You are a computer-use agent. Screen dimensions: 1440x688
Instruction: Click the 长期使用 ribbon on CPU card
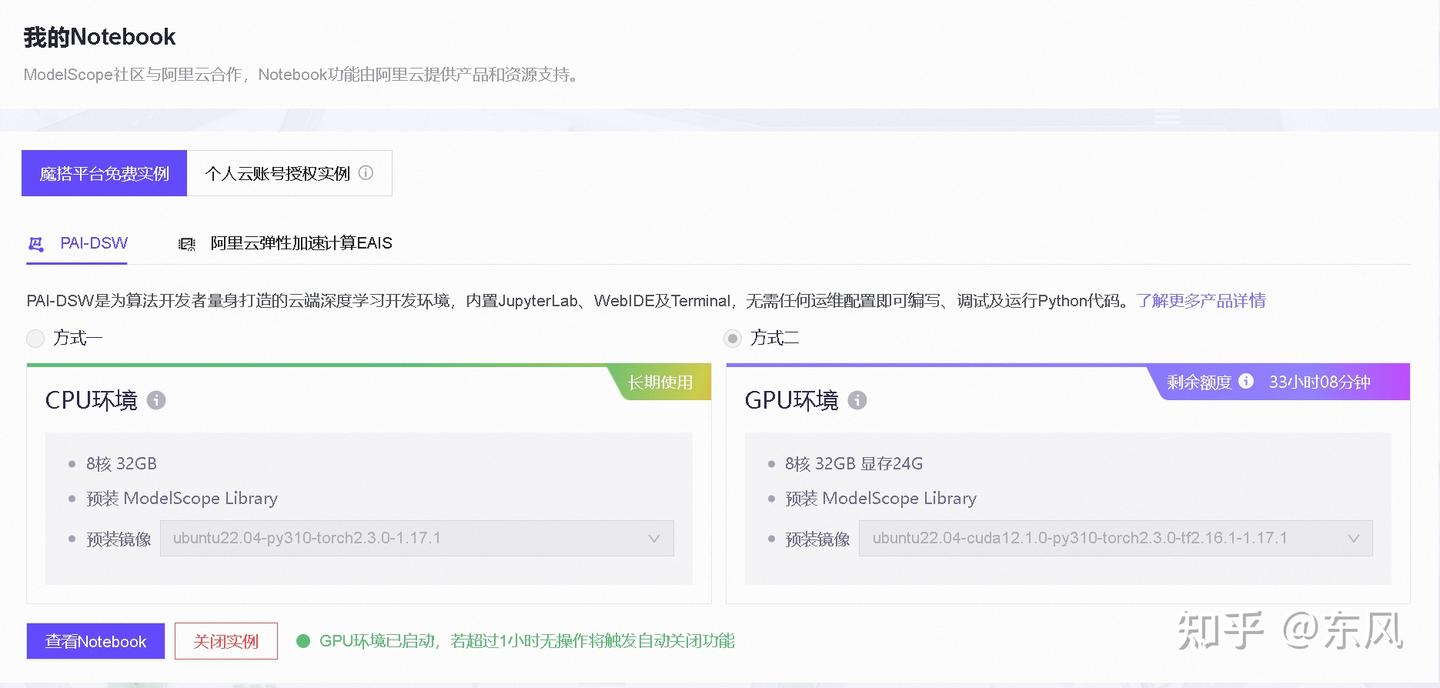pos(661,381)
